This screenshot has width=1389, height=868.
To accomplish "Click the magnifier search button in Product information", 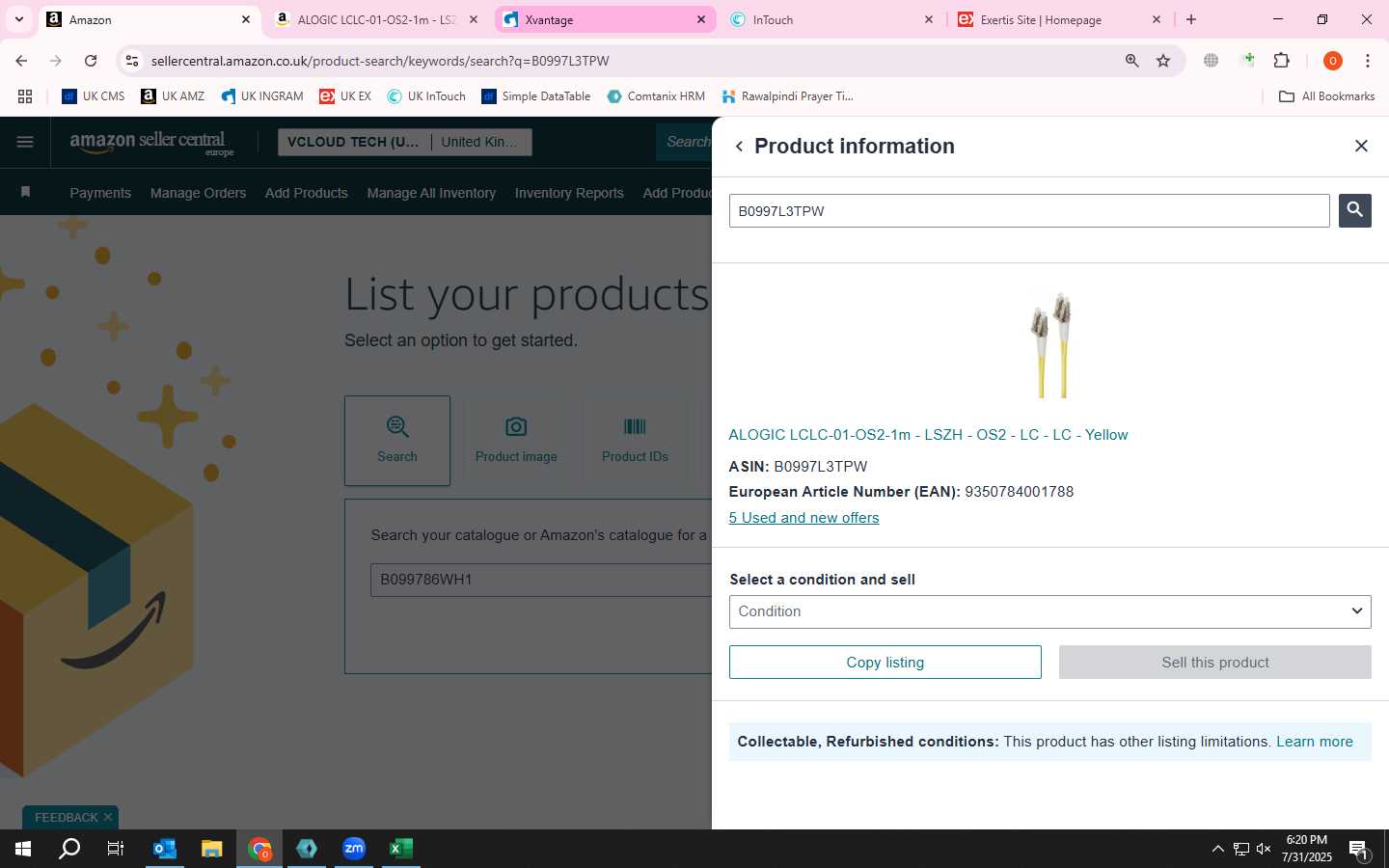I will tap(1354, 210).
